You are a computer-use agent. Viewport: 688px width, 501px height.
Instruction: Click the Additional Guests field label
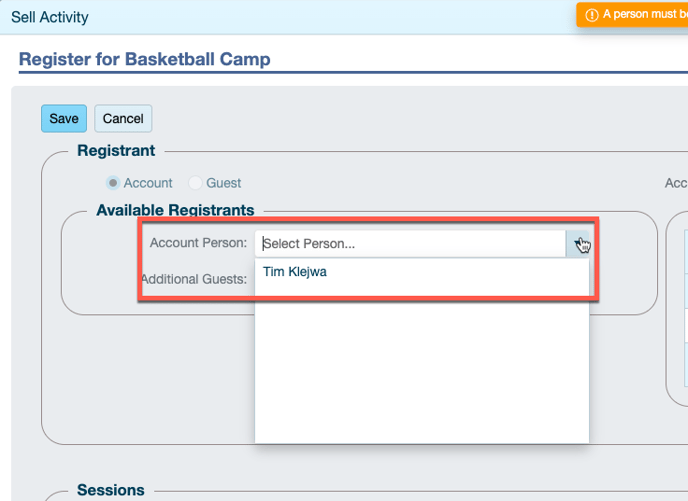[194, 279]
